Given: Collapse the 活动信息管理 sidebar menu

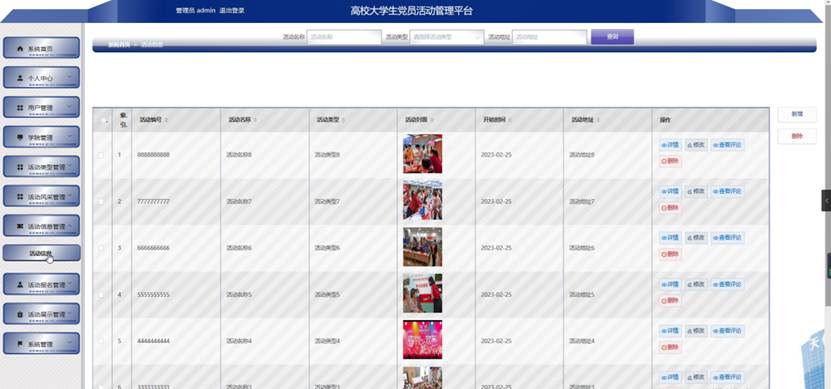Looking at the screenshot, I should (x=41, y=226).
